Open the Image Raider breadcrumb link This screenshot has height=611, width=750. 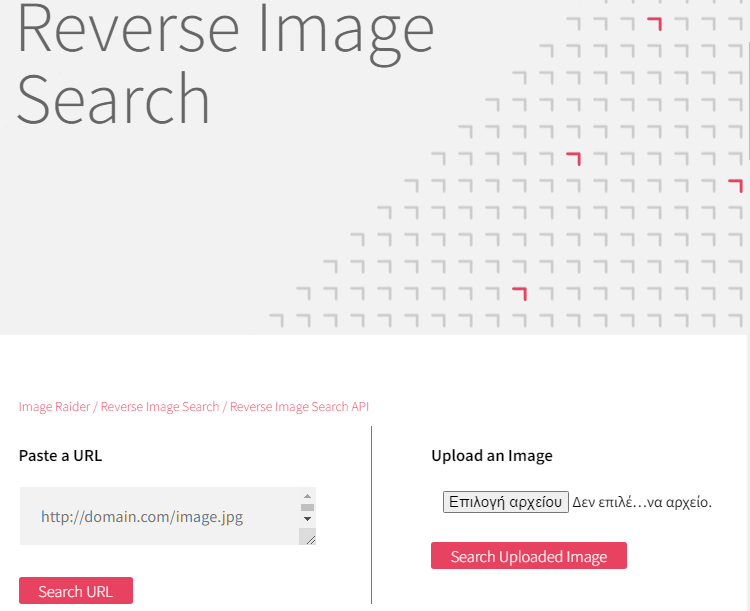(x=54, y=407)
